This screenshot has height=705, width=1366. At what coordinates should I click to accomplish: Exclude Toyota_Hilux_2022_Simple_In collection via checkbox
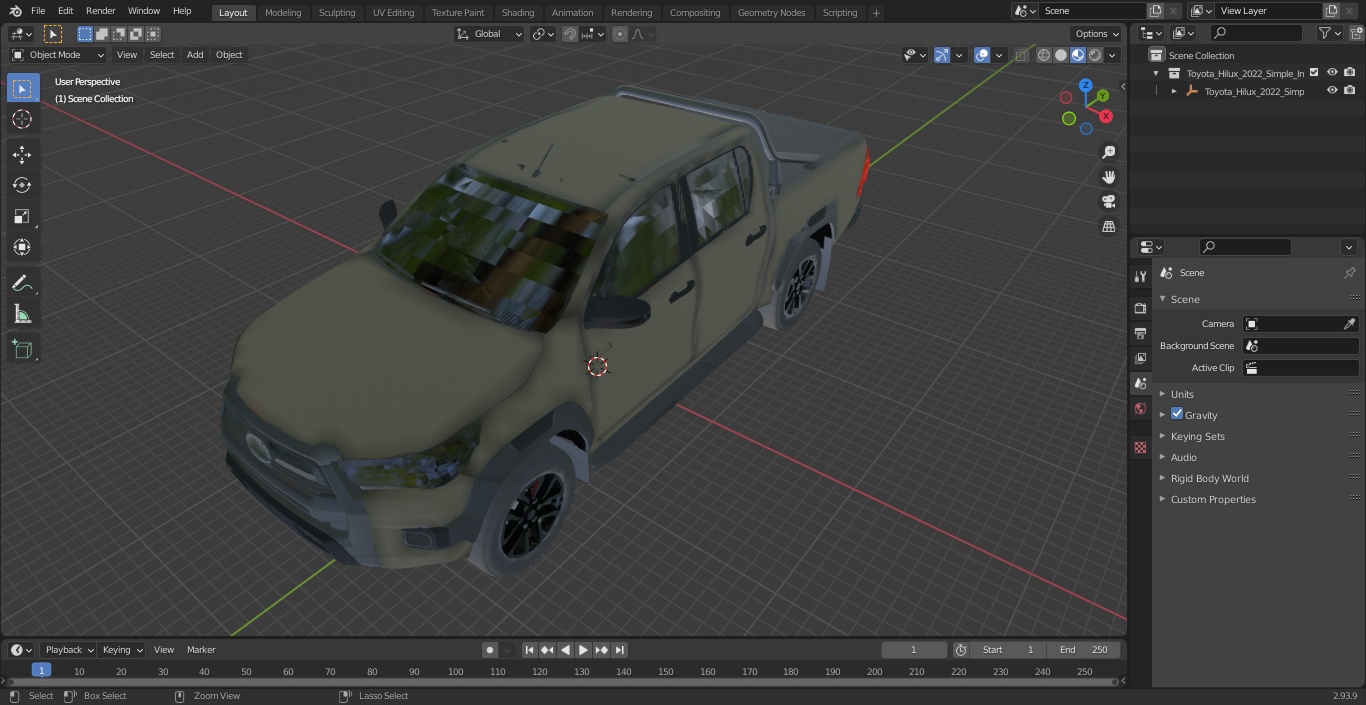pos(1314,73)
